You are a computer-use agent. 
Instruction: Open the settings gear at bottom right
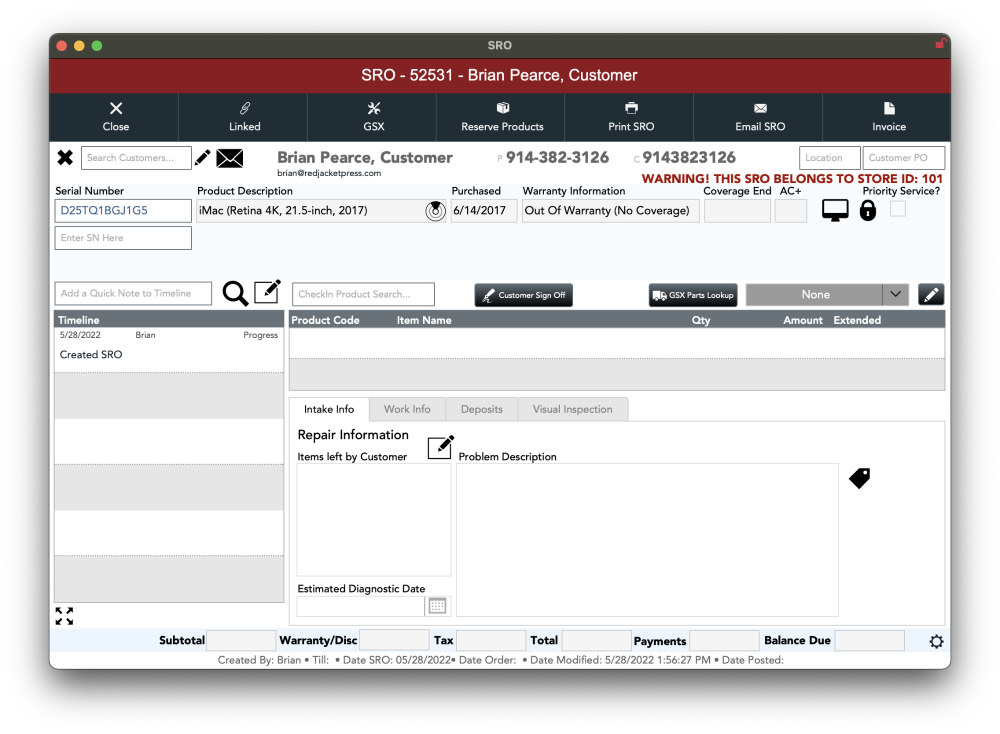936,641
